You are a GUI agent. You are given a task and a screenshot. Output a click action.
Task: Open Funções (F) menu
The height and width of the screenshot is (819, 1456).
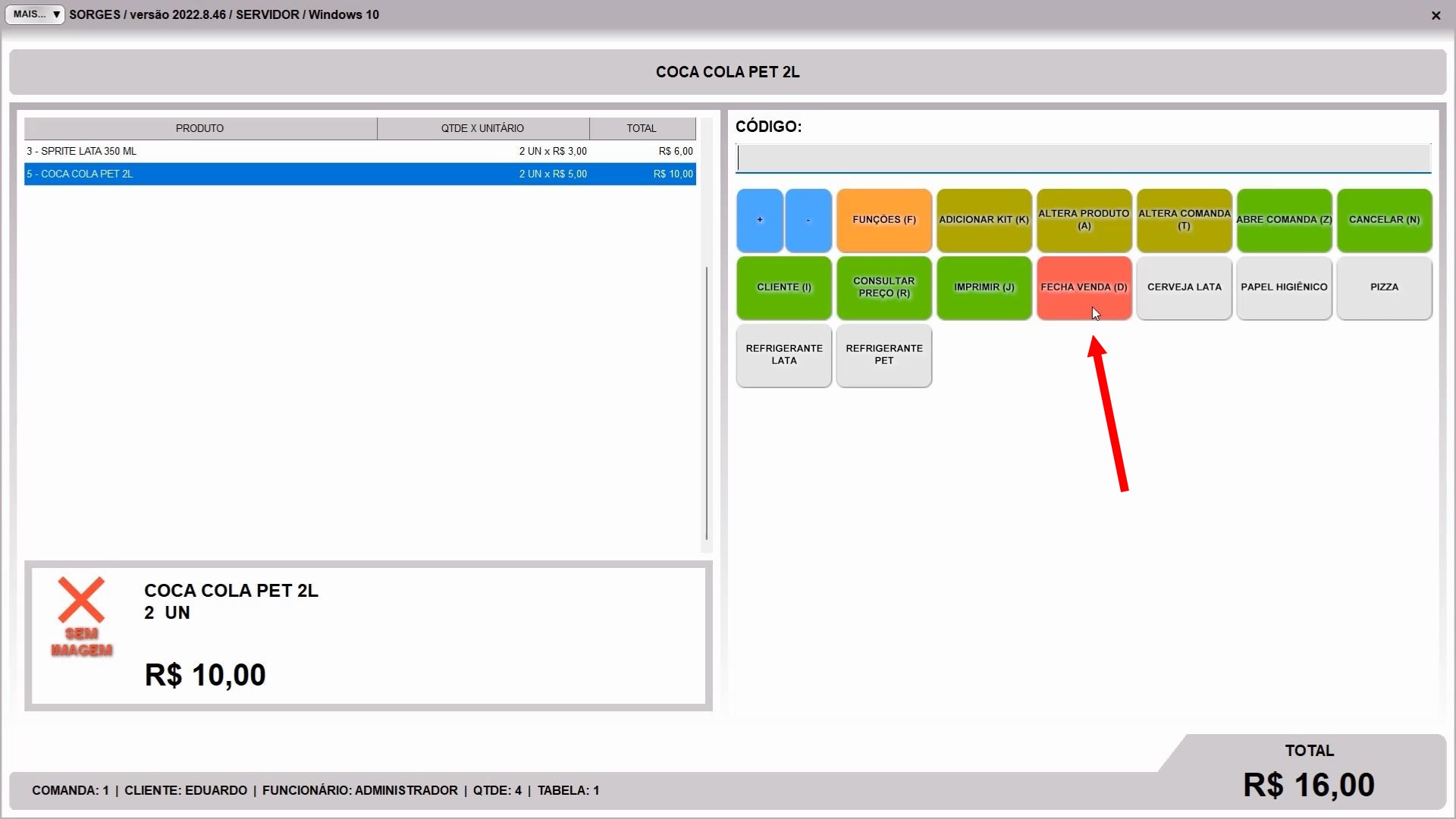click(x=883, y=220)
